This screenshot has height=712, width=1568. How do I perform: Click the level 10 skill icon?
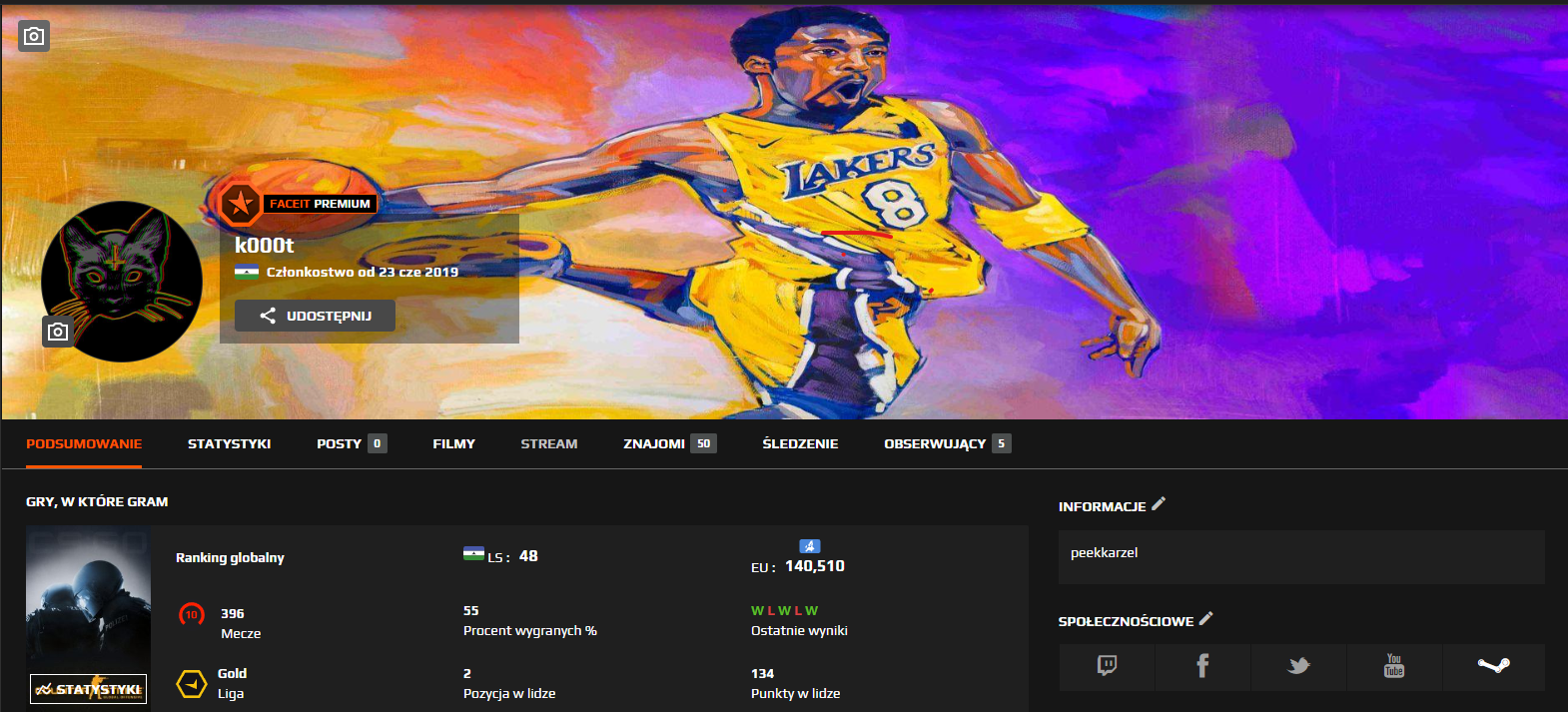point(191,614)
